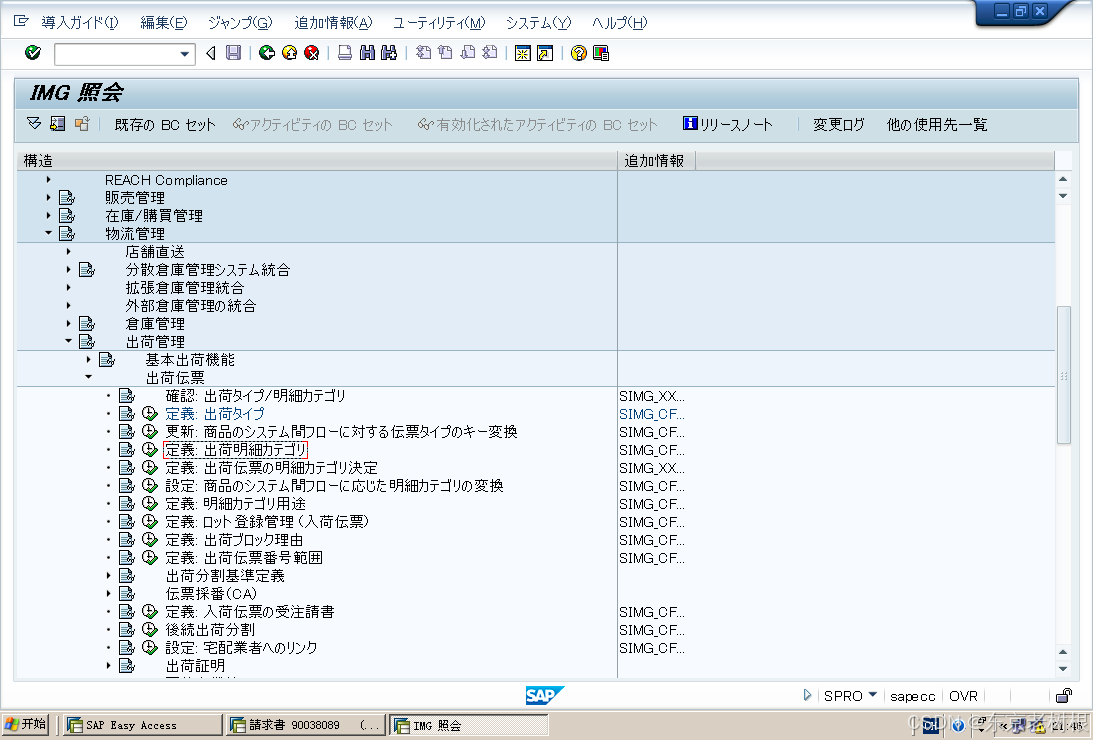Click the vertical scrollbar thumb of the tree
1093x740 pixels.
pyautogui.click(x=1064, y=375)
